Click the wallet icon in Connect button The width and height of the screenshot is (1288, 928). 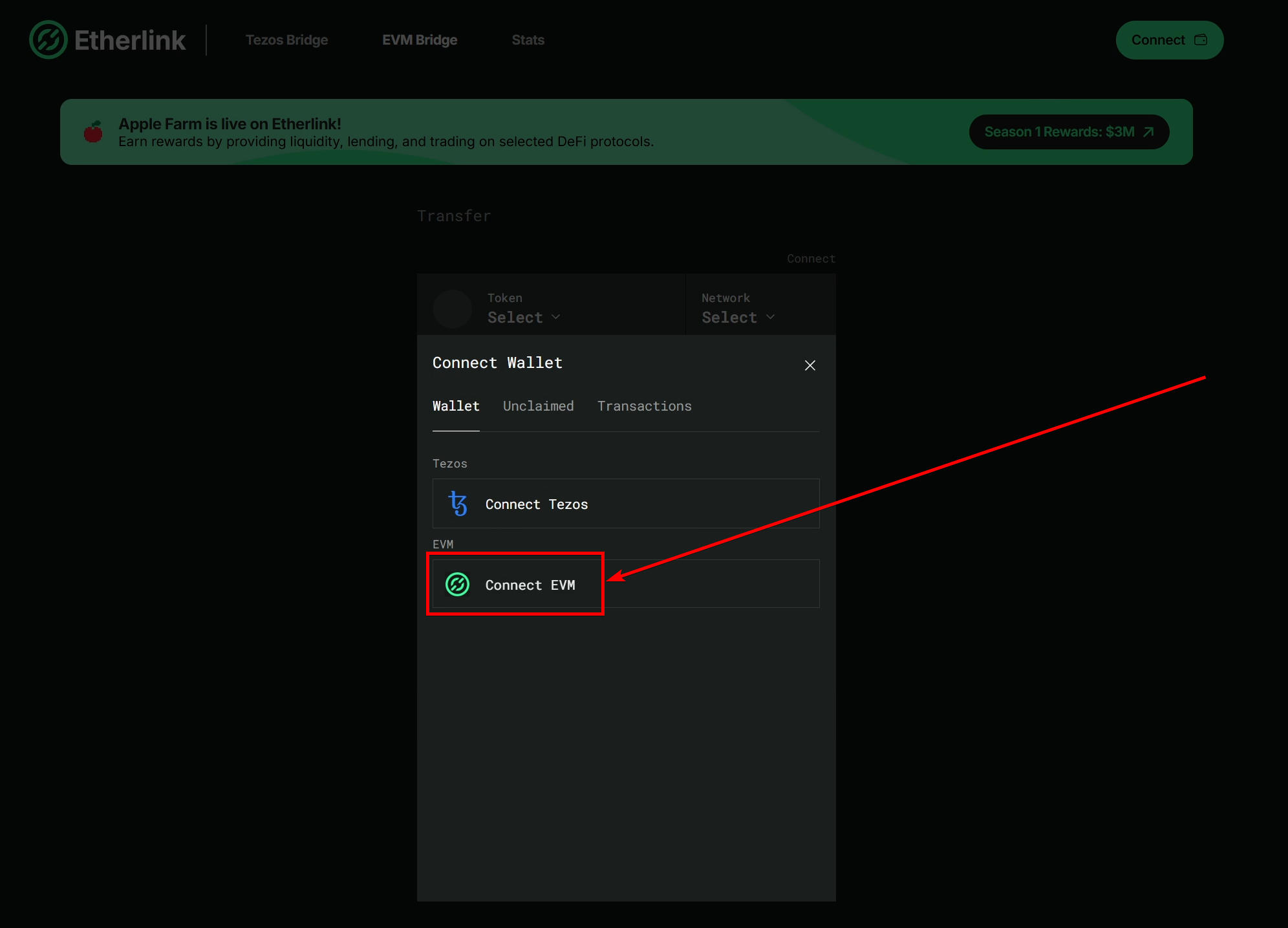(1201, 40)
